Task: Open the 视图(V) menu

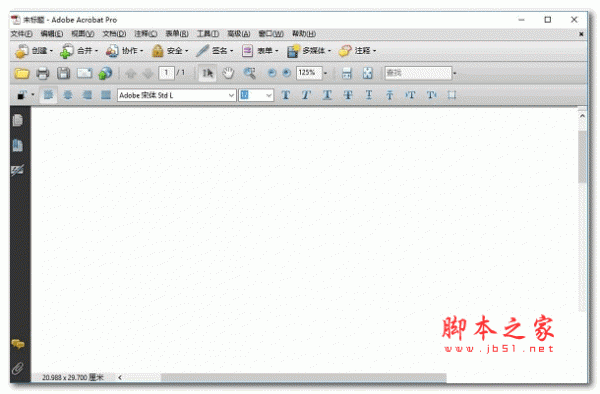Action: pos(83,34)
